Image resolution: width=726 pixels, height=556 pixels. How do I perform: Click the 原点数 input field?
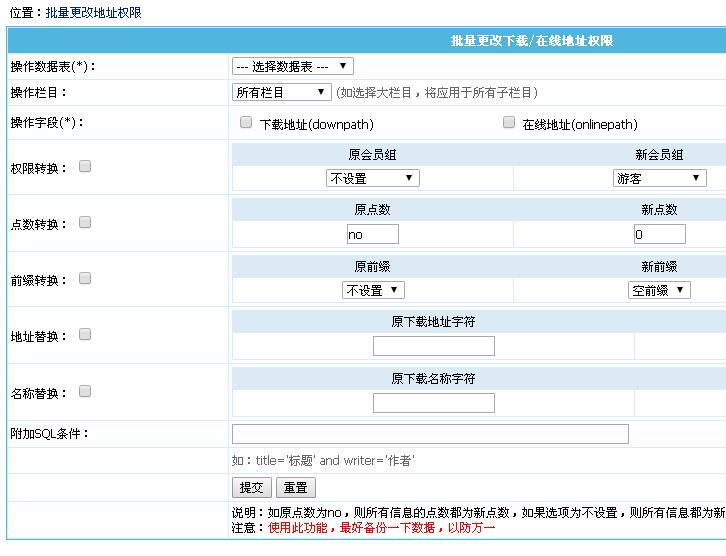(x=373, y=234)
